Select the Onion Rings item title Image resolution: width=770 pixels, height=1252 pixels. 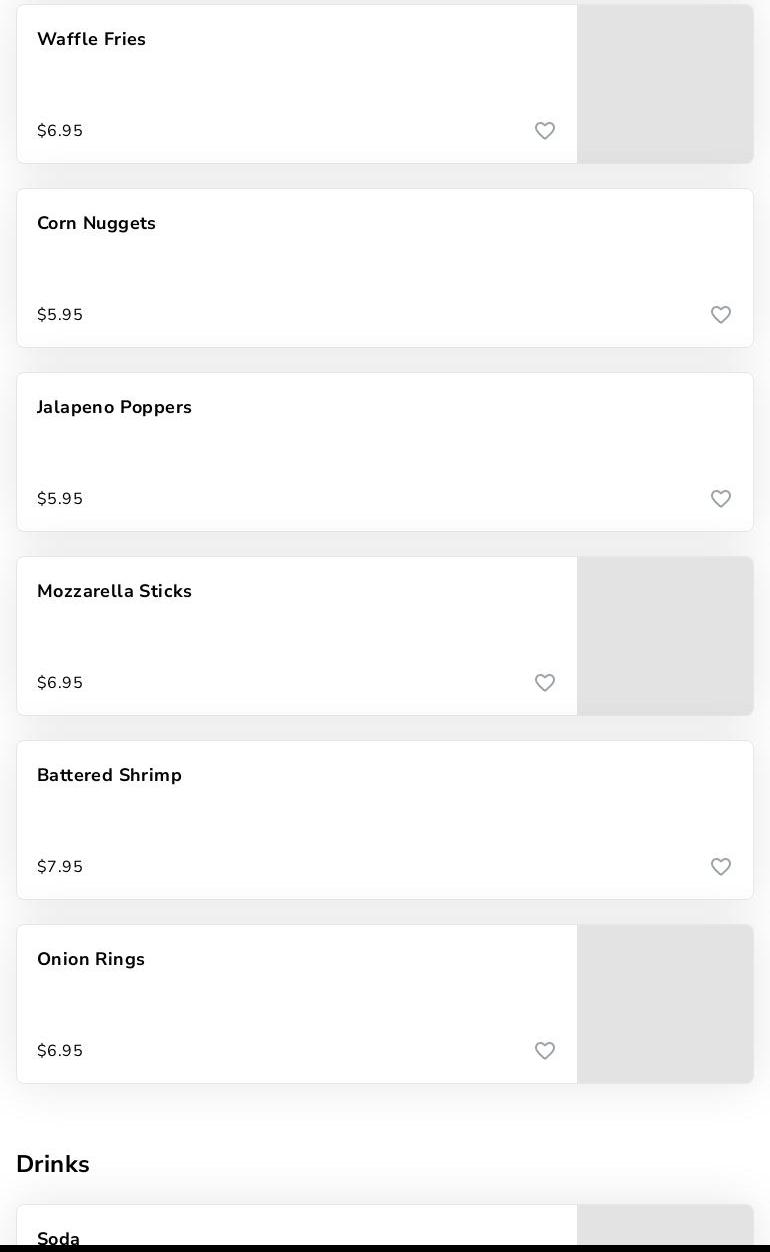tap(91, 959)
